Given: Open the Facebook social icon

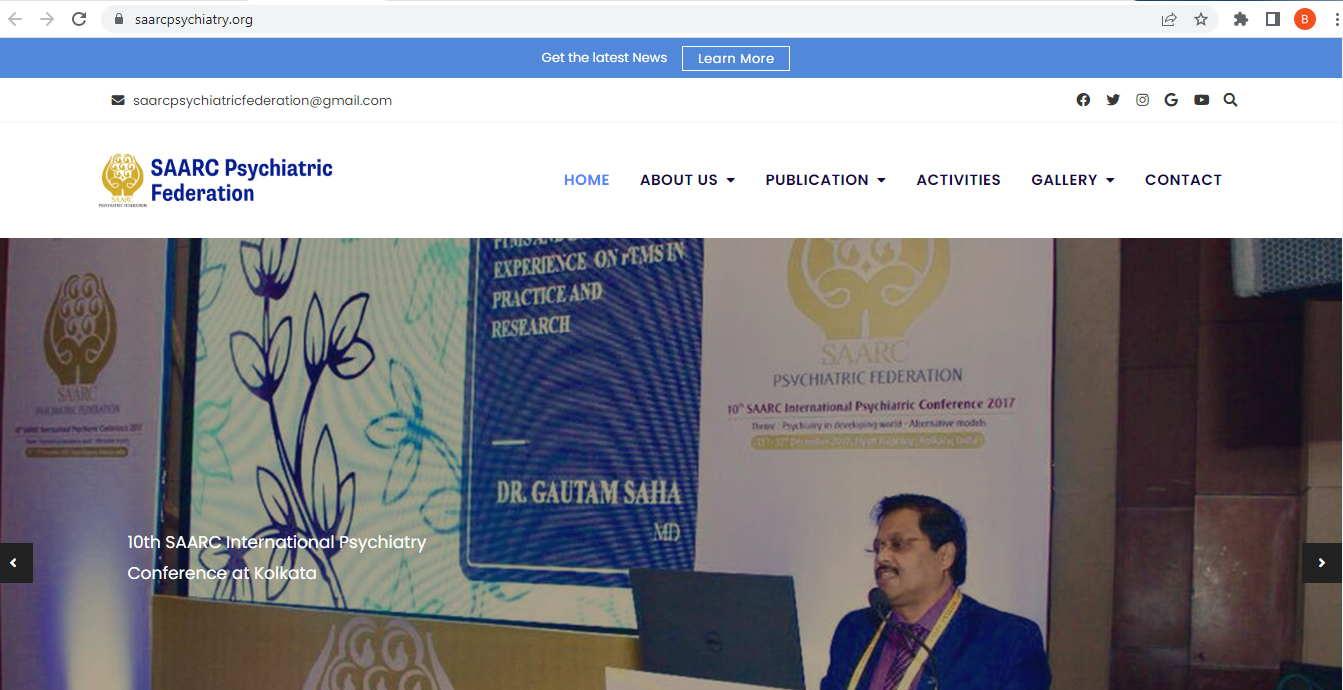Looking at the screenshot, I should tap(1083, 100).
